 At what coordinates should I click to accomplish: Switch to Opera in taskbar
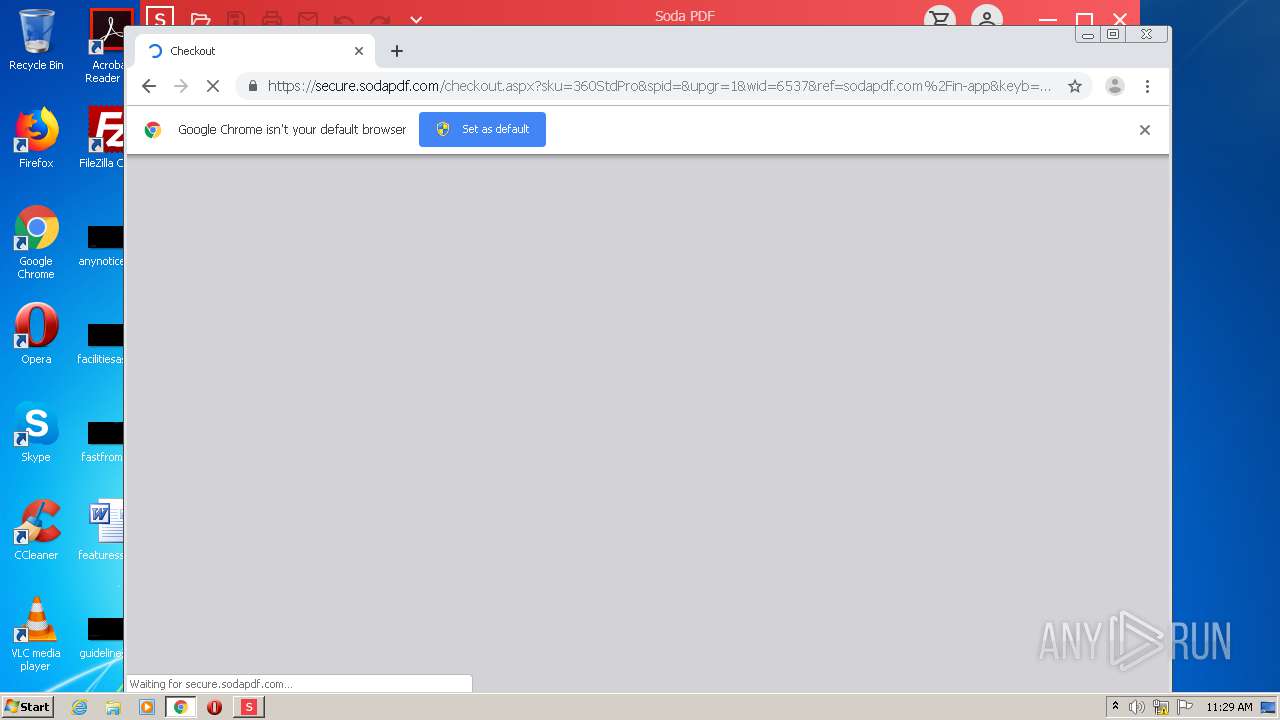tap(214, 707)
